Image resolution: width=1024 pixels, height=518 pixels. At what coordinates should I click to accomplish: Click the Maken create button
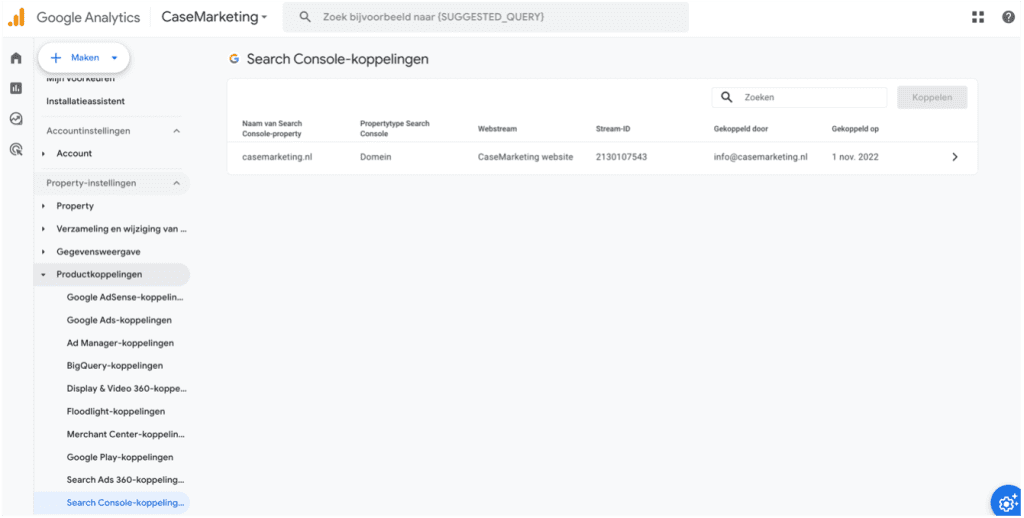(84, 58)
